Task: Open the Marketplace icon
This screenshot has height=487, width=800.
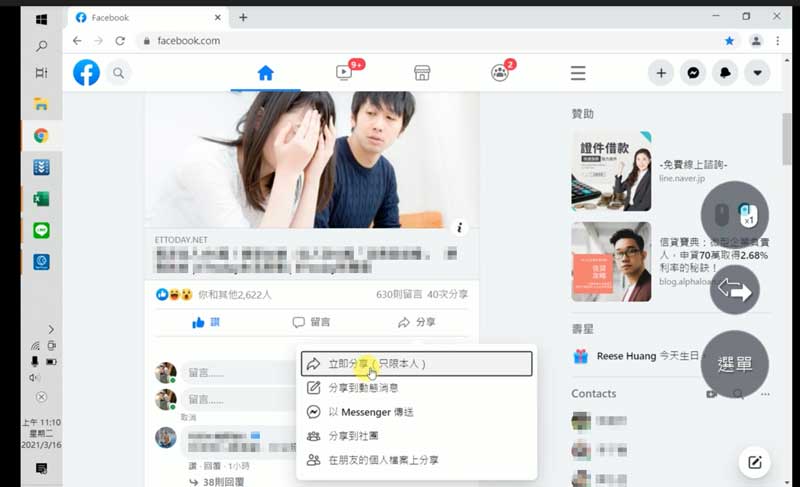Action: [x=422, y=73]
